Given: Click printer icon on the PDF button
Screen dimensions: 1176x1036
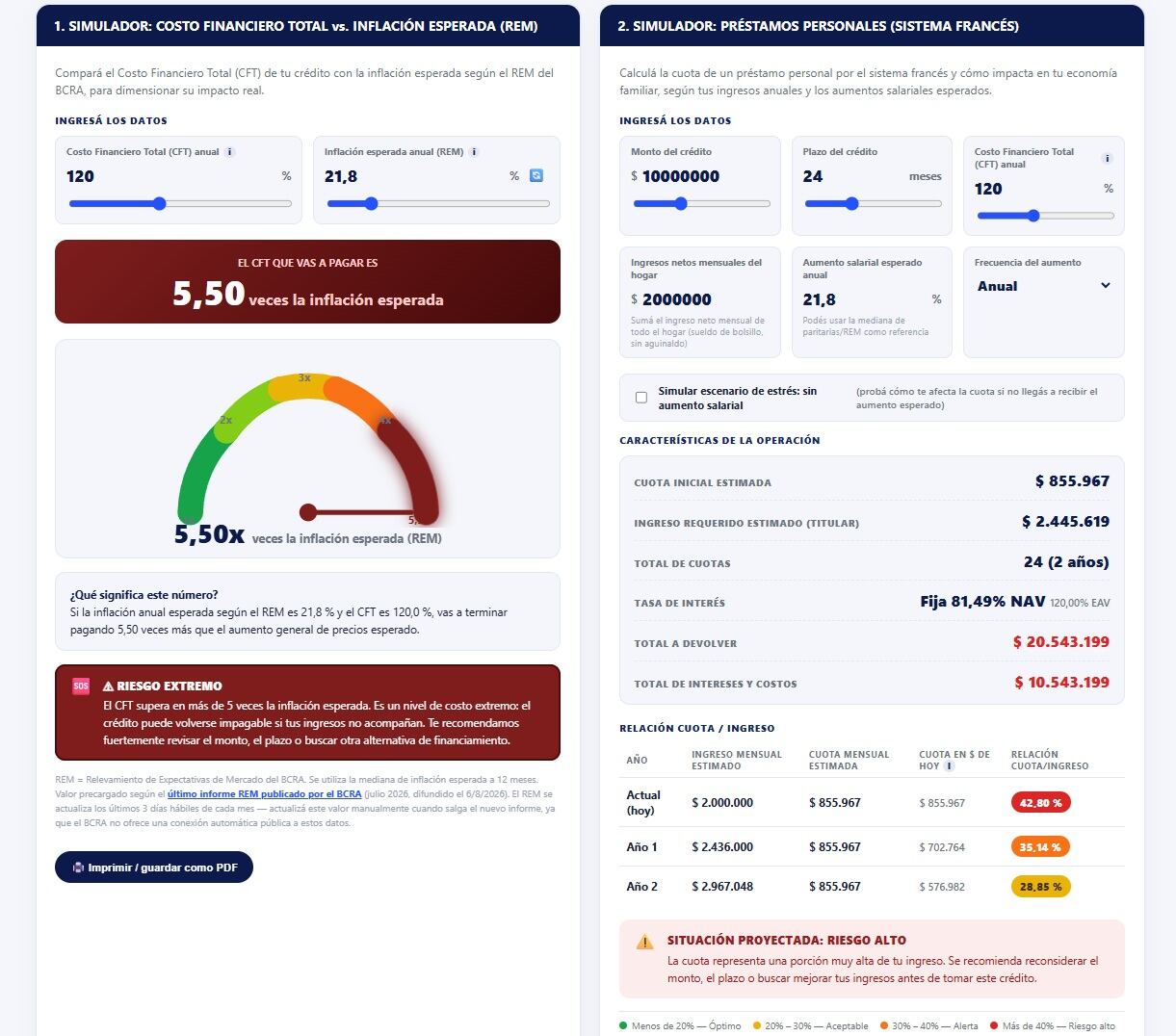Looking at the screenshot, I should [78, 868].
